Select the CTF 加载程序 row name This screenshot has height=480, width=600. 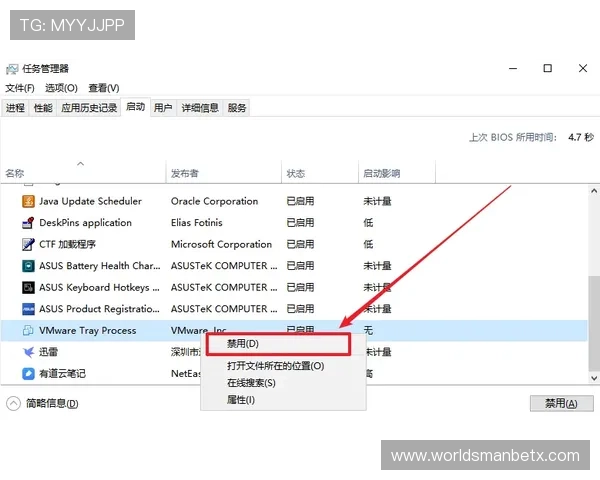click(x=67, y=244)
